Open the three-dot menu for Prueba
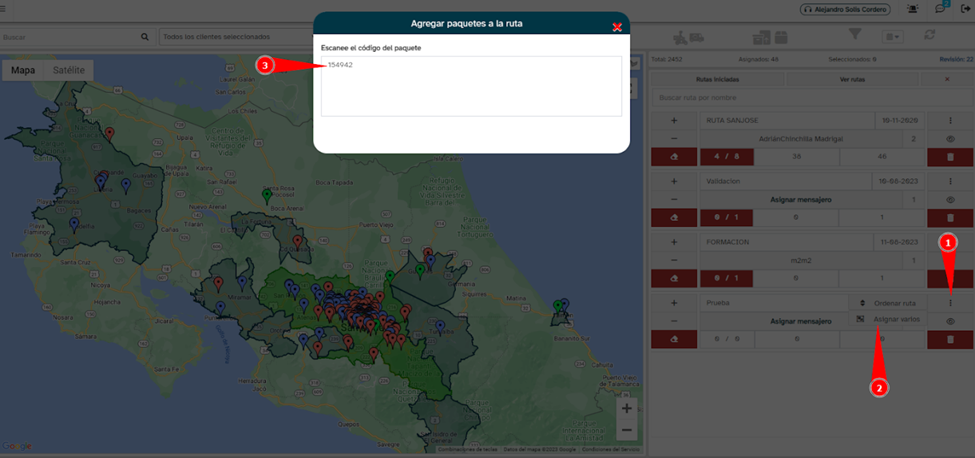Image resolution: width=975 pixels, height=458 pixels. pyautogui.click(x=950, y=303)
